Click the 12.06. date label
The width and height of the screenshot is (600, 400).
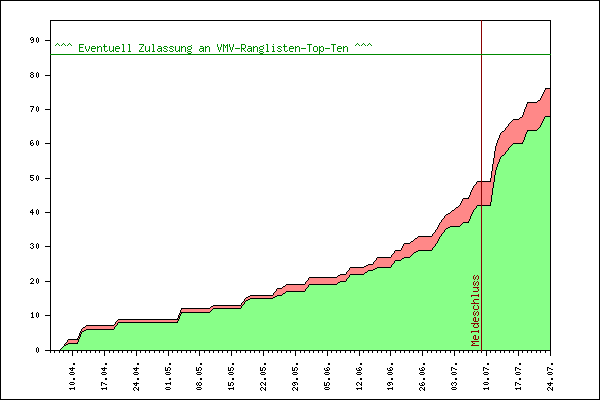(x=359, y=377)
